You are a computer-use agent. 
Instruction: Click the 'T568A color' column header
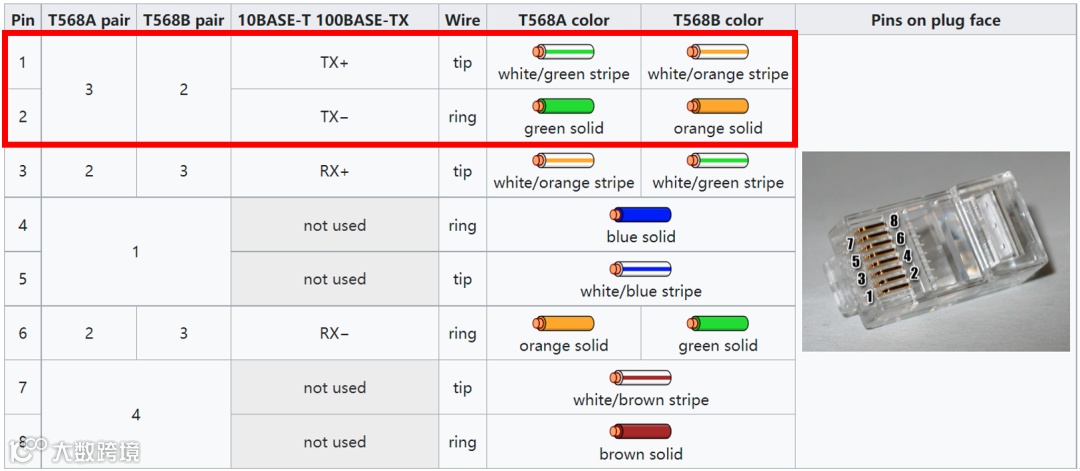[563, 20]
